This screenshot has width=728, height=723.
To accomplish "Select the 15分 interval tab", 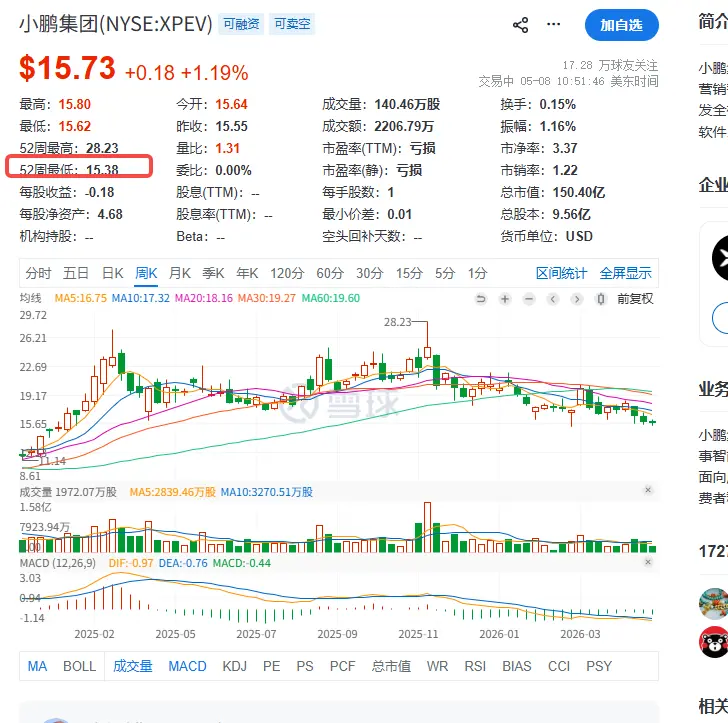I will [x=409, y=273].
